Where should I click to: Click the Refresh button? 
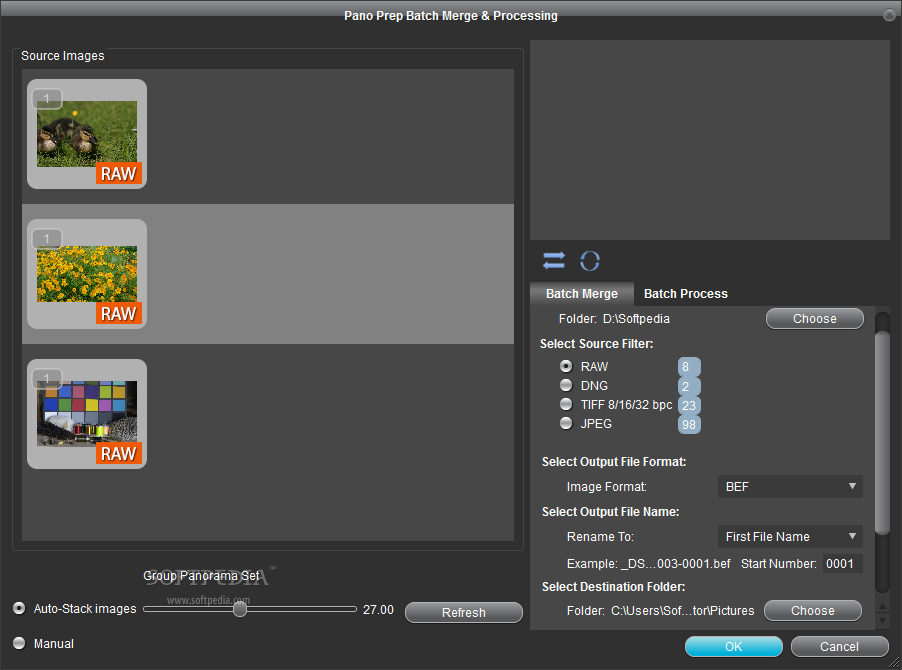(464, 612)
